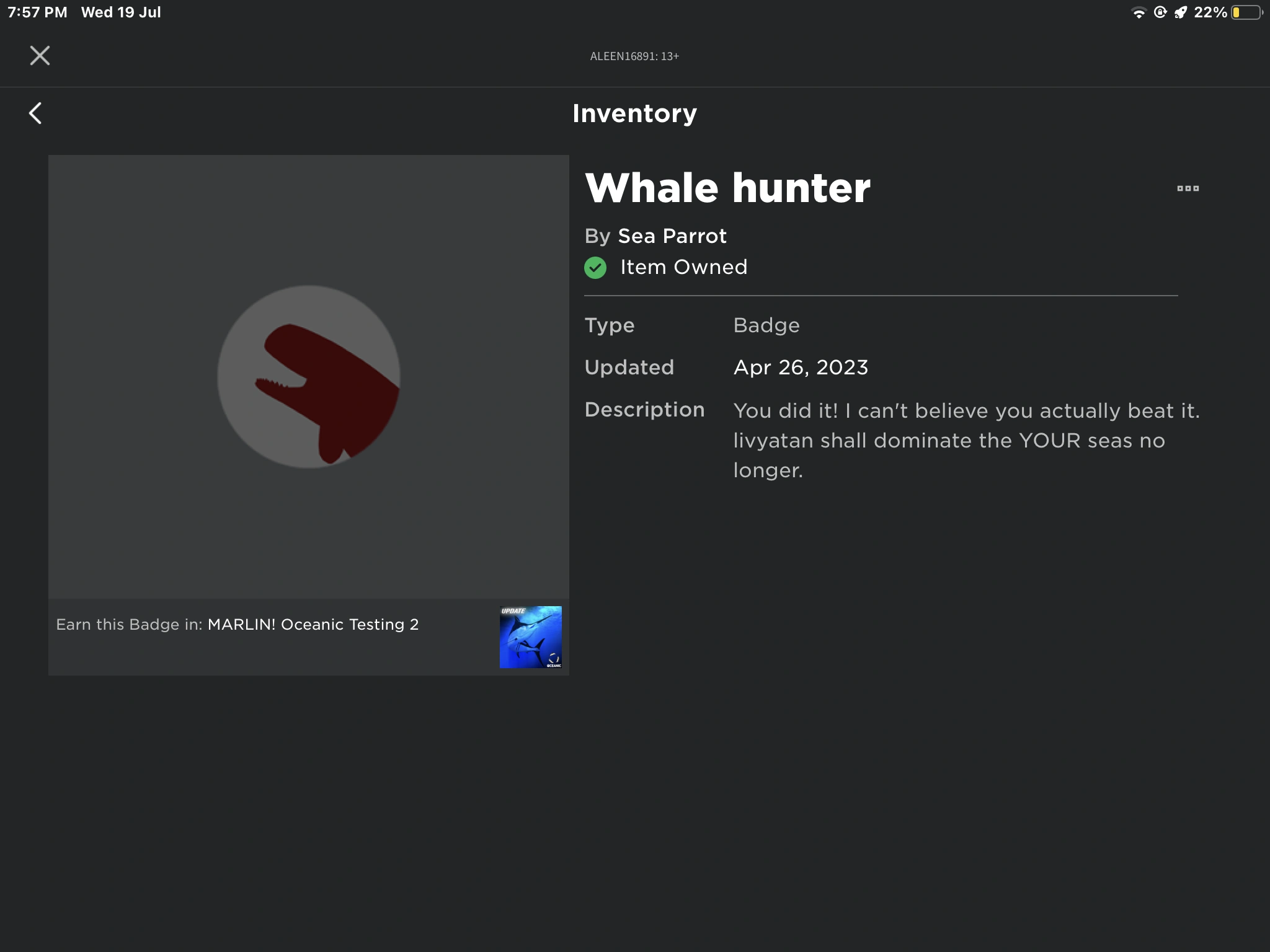
Task: Tap the rotation lock status icon
Action: 1160,12
